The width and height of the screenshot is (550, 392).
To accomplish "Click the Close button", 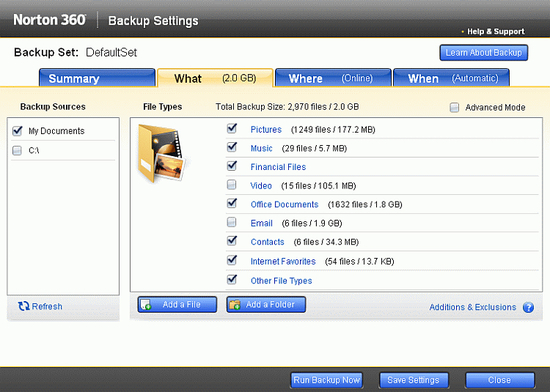I will point(499,380).
